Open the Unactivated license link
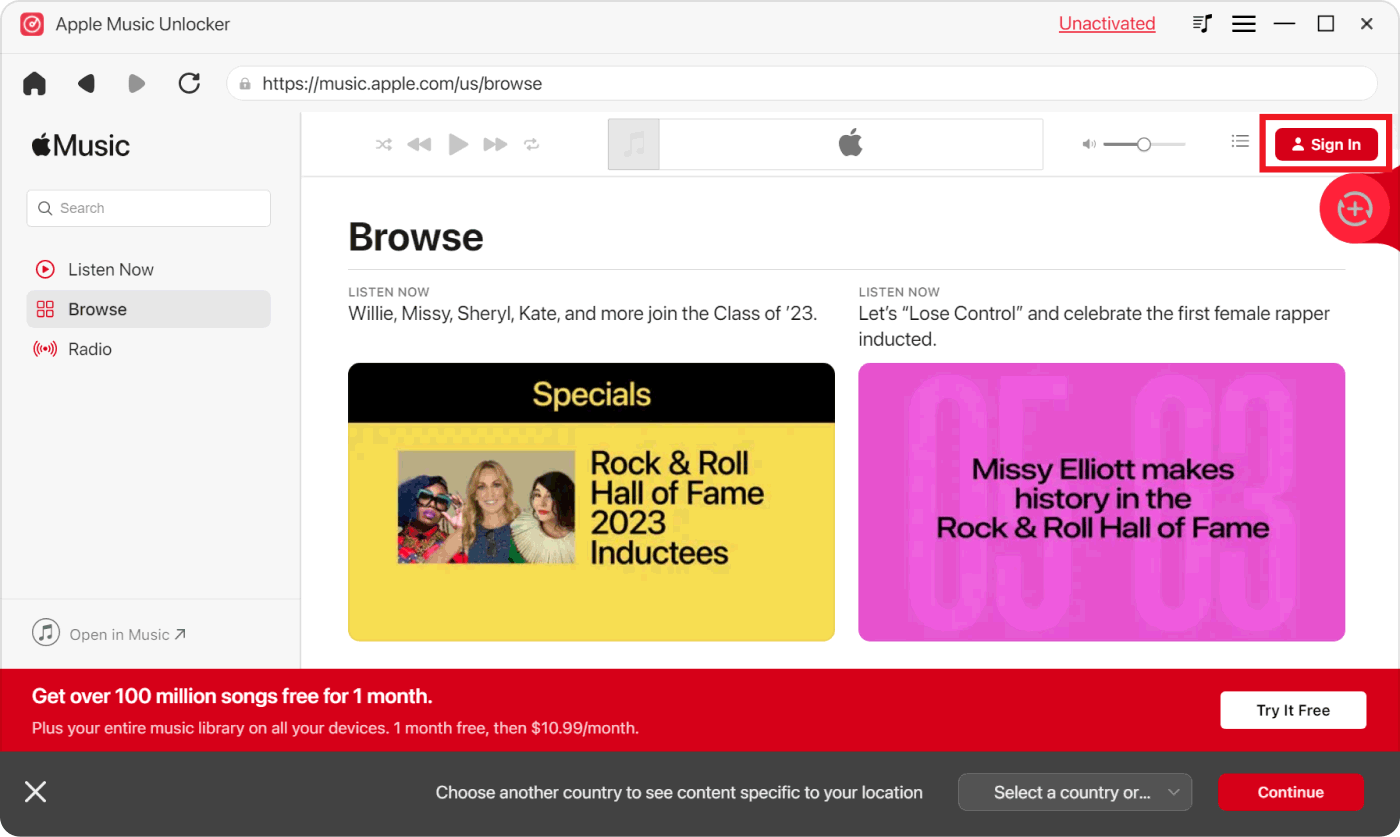The width and height of the screenshot is (1400, 837). pyautogui.click(x=1107, y=24)
